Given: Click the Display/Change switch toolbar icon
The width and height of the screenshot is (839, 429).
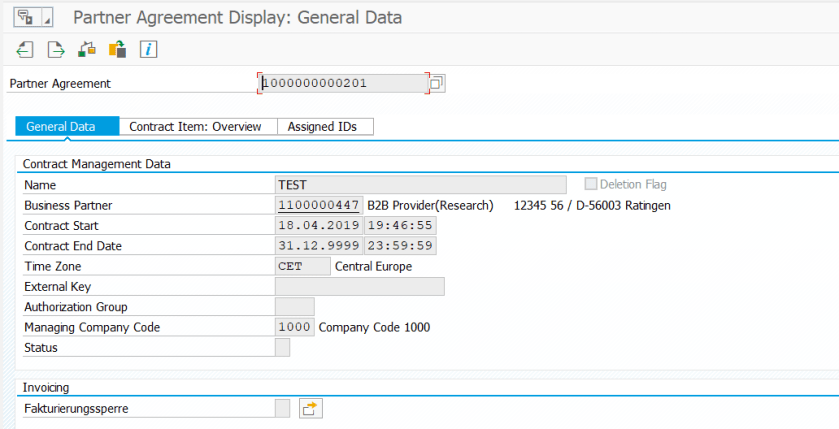Looking at the screenshot, I should tap(118, 49).
